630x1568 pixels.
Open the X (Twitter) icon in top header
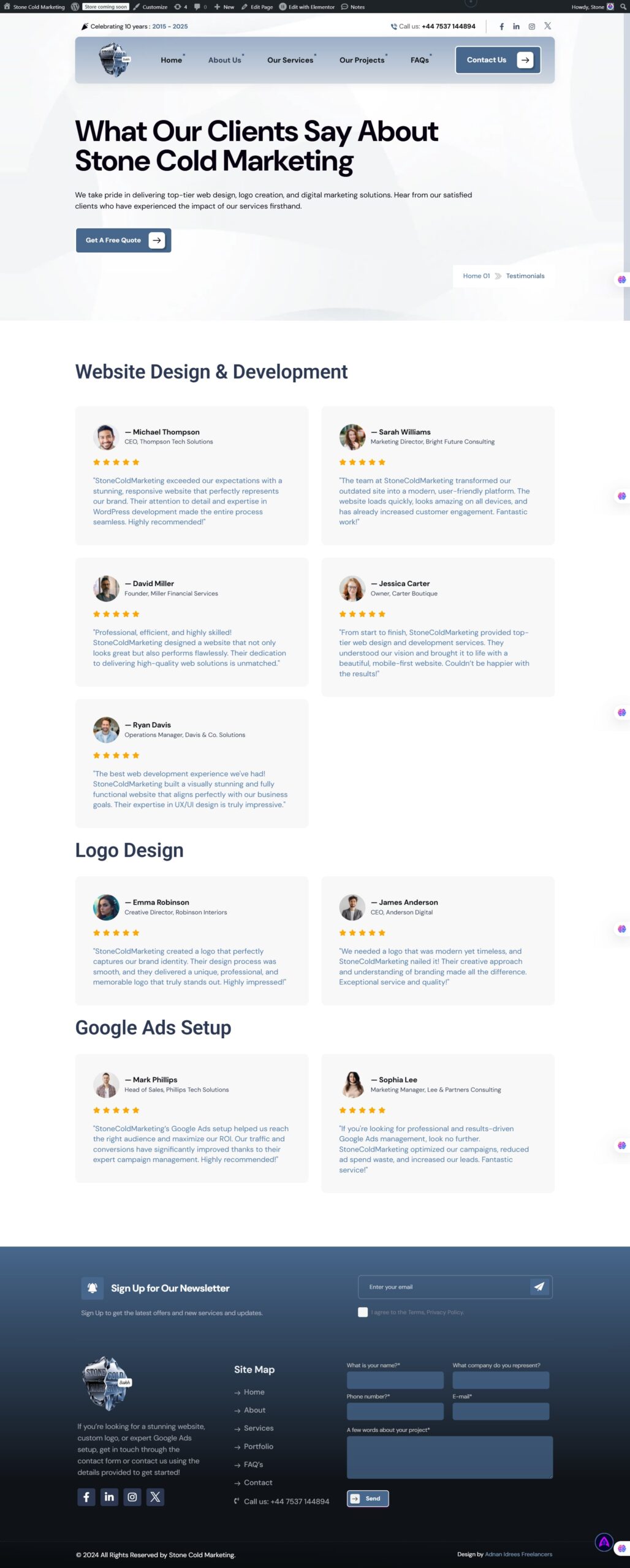547,26
